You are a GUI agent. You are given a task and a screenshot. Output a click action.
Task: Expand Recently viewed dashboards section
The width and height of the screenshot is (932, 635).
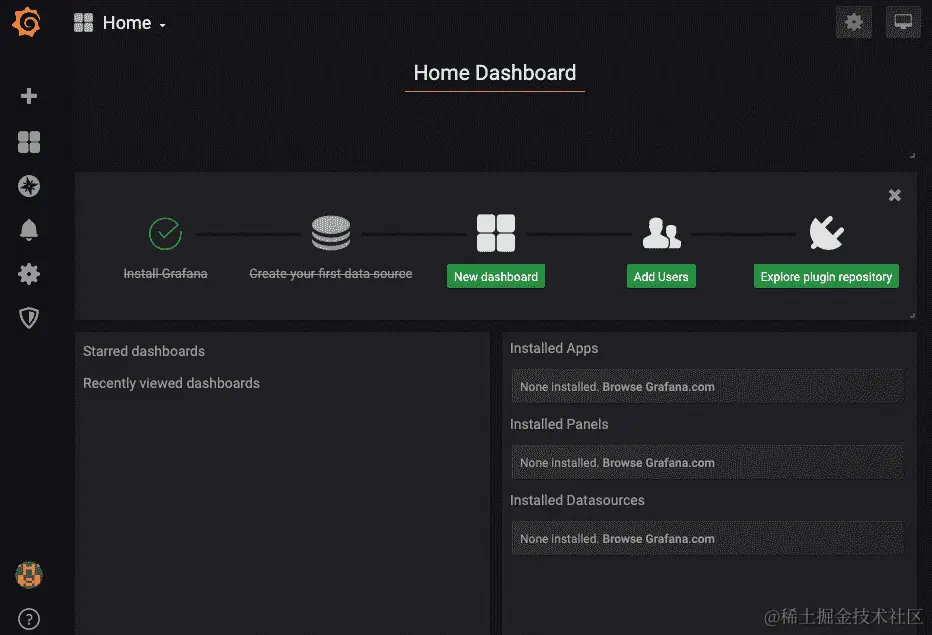(x=171, y=383)
